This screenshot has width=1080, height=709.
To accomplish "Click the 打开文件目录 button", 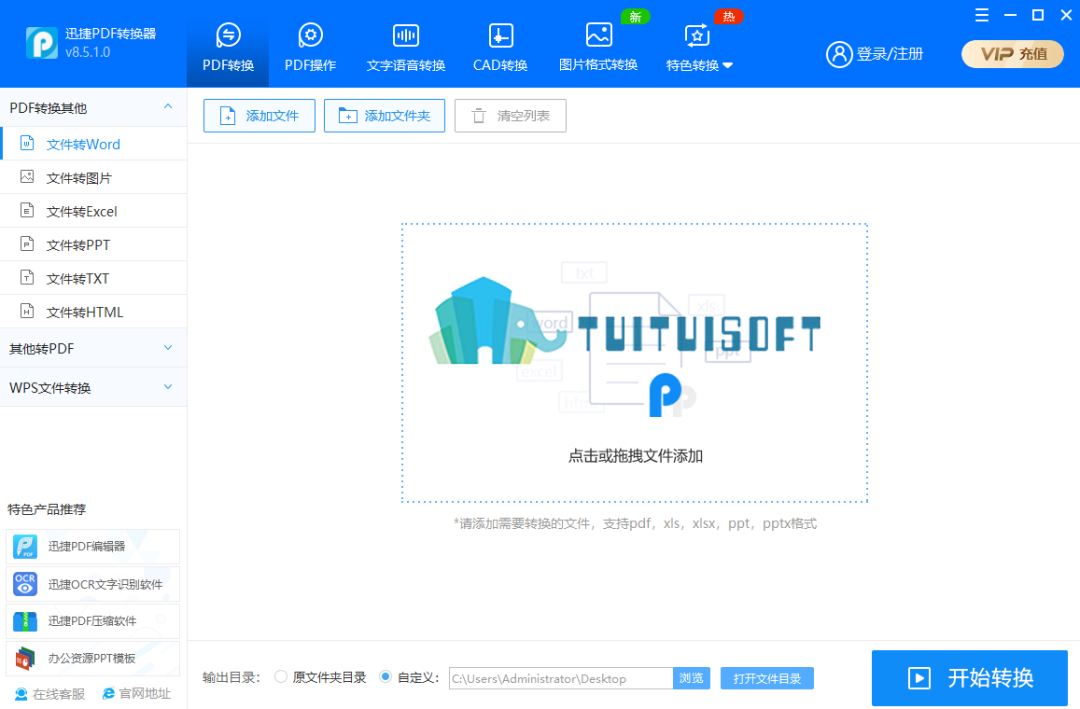I will click(767, 678).
